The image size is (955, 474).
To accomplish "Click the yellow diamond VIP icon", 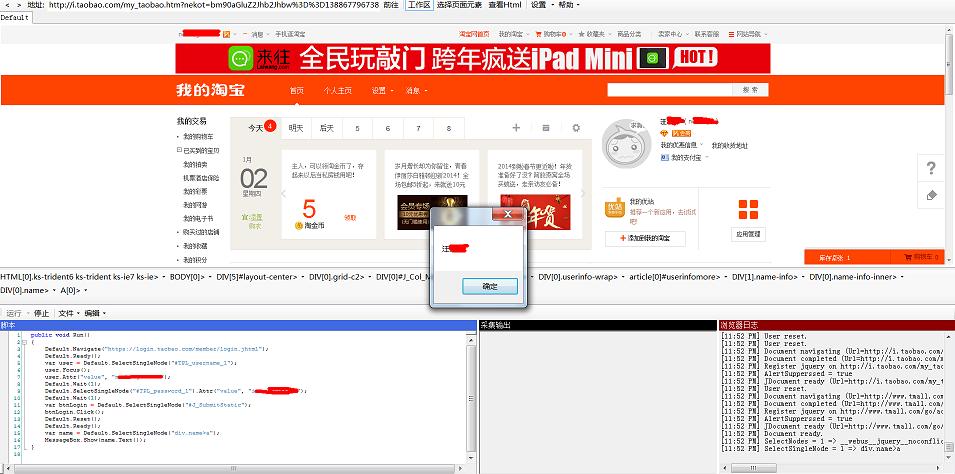I will point(664,133).
